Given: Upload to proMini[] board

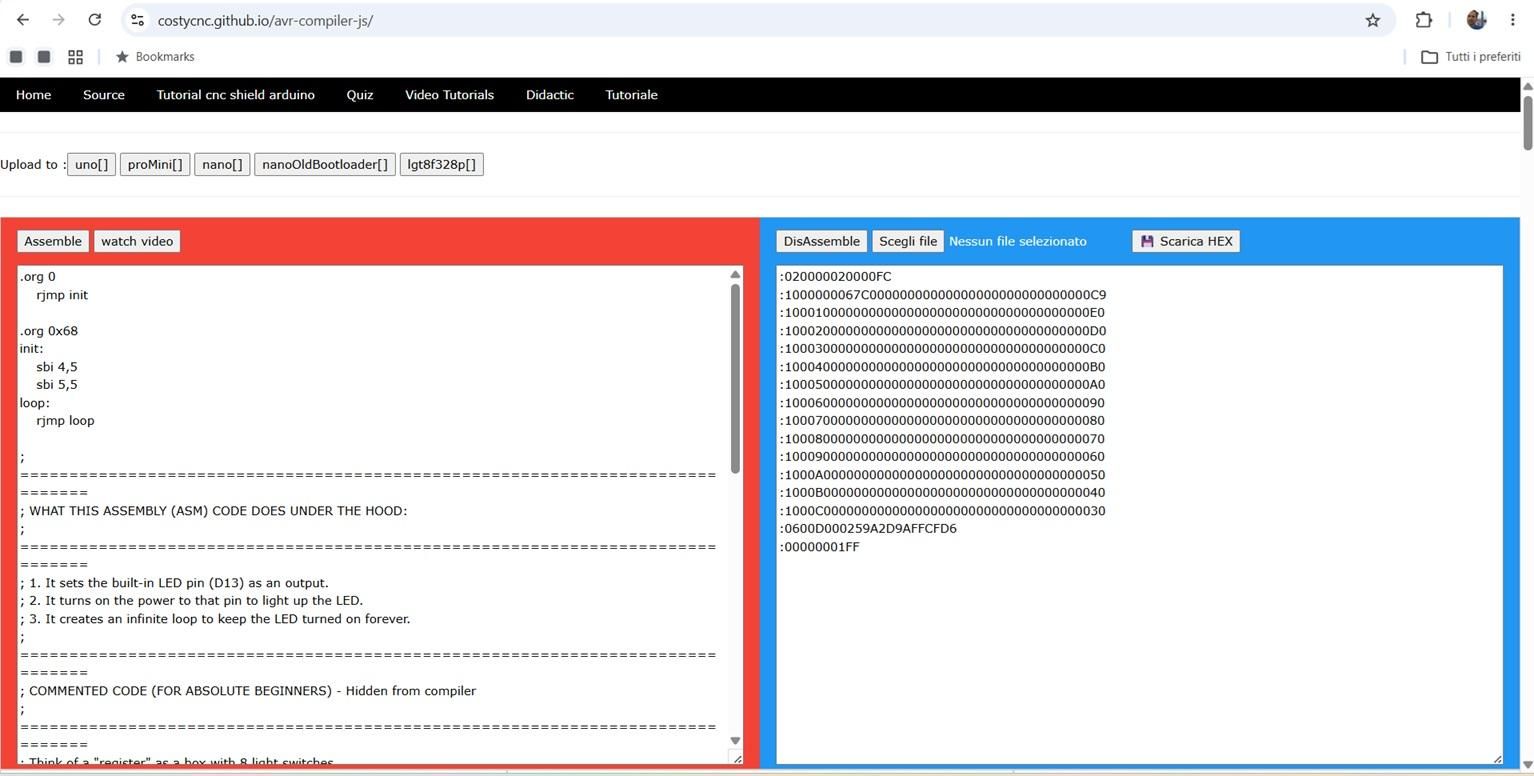Looking at the screenshot, I should point(155,164).
